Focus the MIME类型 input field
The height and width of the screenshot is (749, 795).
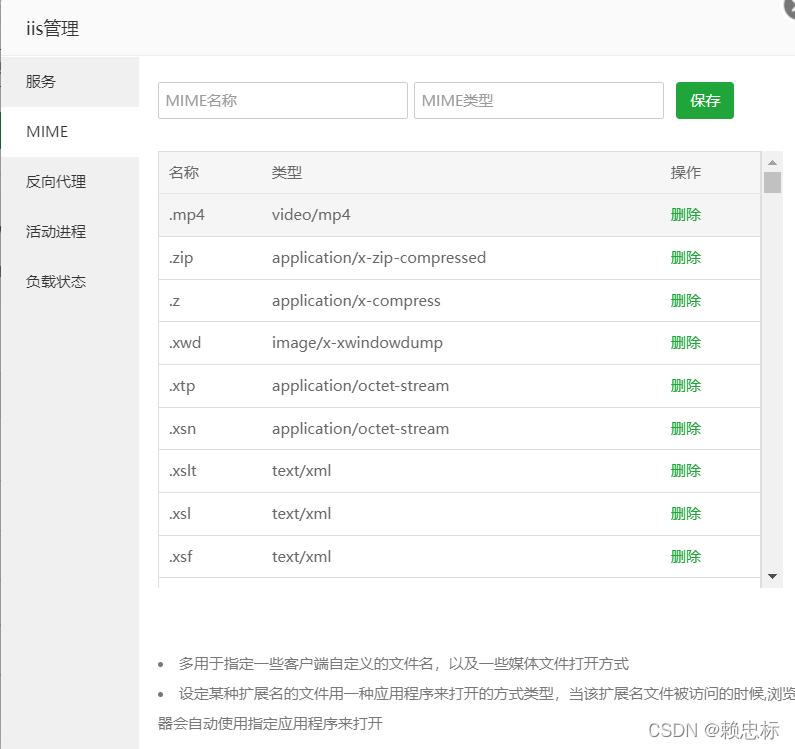[538, 101]
